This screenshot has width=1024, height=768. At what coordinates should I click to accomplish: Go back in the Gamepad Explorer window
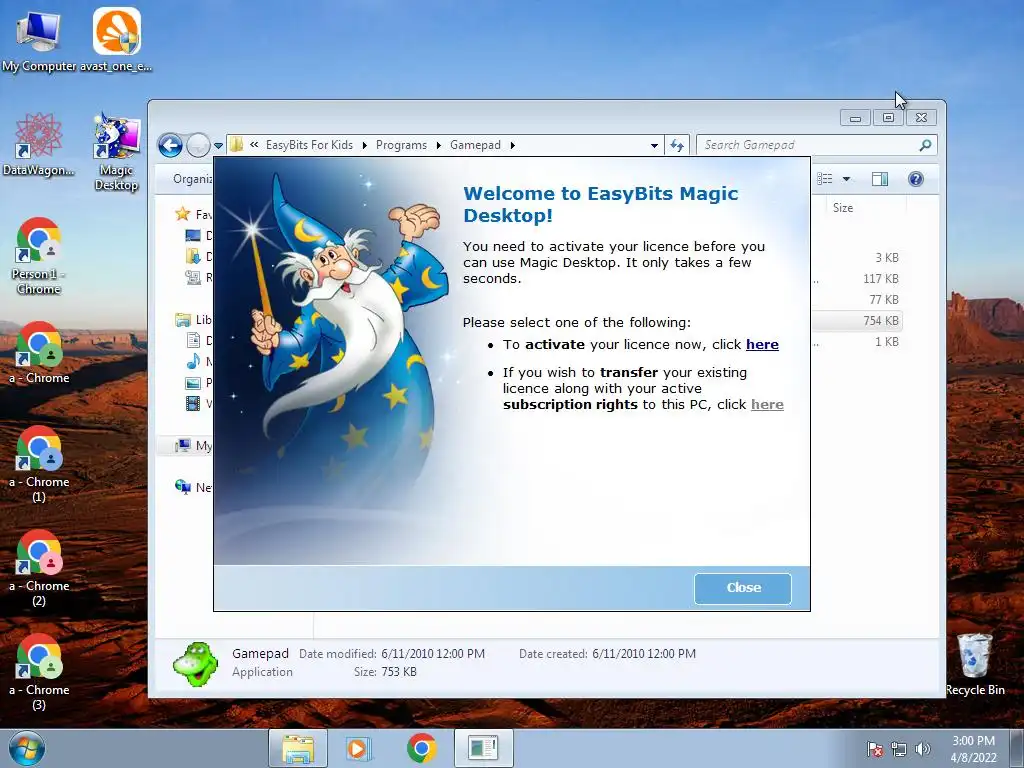(170, 145)
